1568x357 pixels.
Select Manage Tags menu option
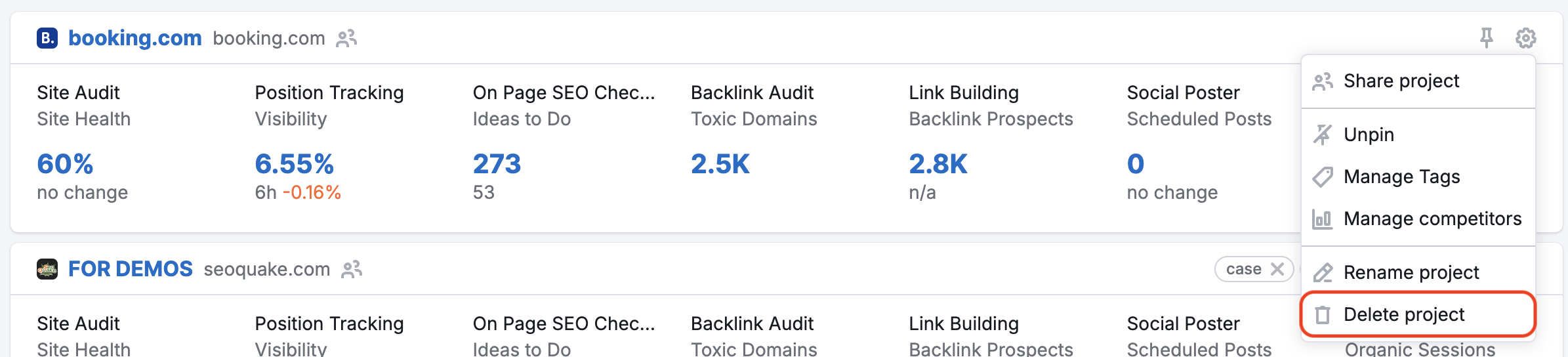[x=1401, y=177]
